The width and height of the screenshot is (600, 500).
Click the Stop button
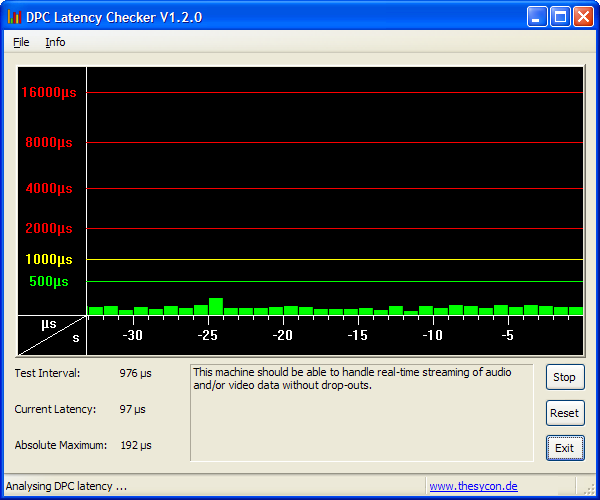pos(565,377)
